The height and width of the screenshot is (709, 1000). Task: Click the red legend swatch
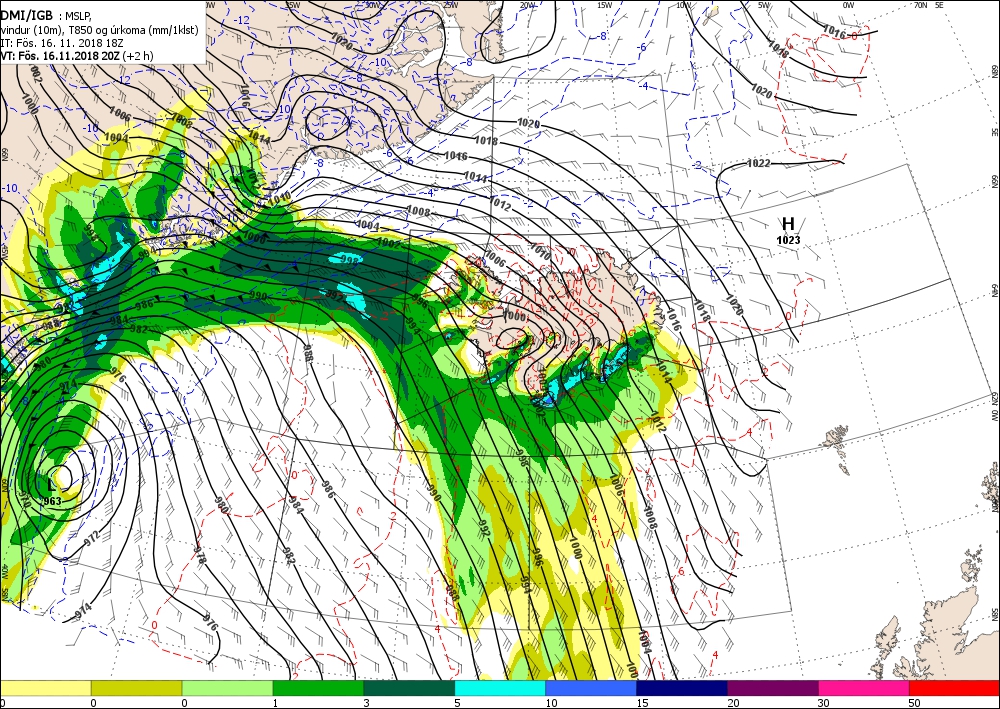click(954, 688)
